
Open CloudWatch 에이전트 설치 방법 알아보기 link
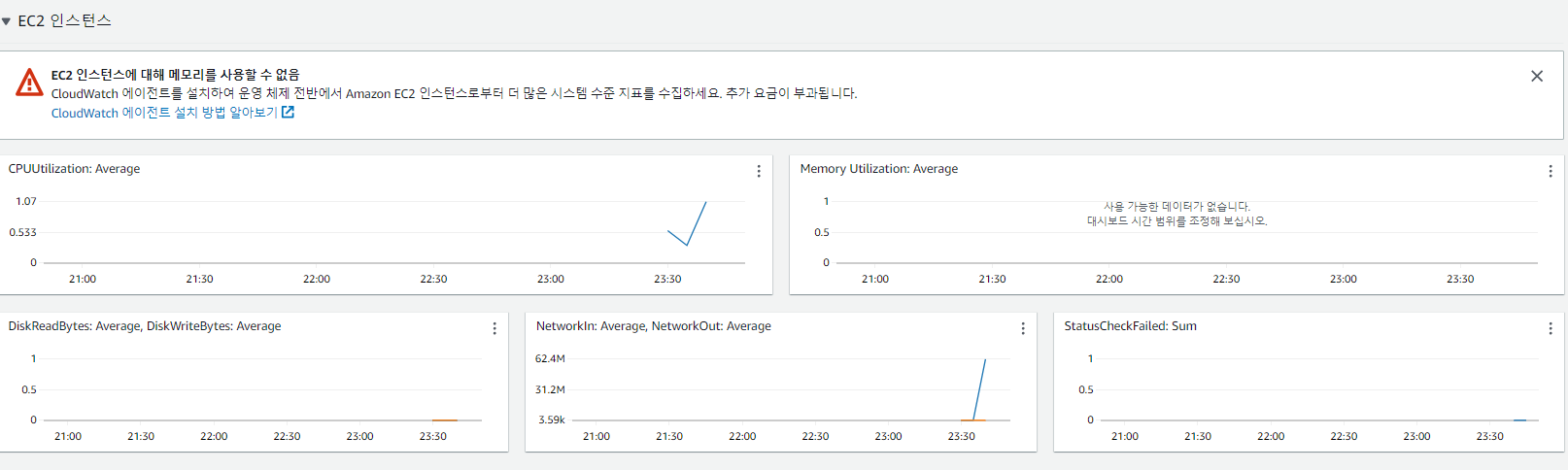tap(164, 113)
